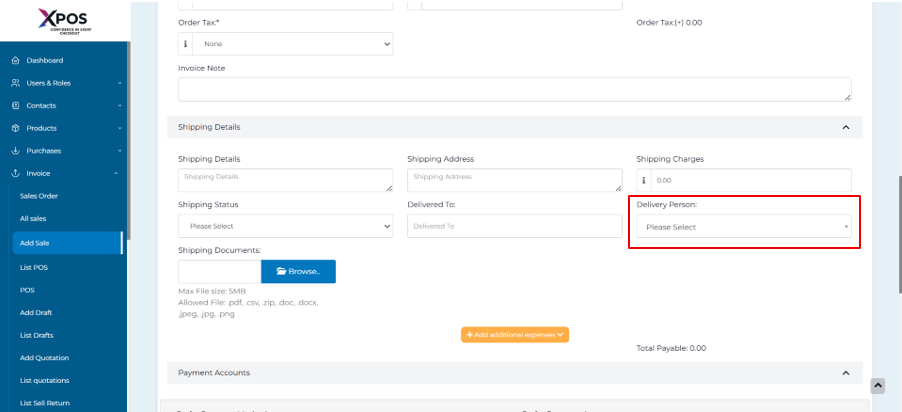Click the Users & Roles sidebar icon
Screen dimensions: 902x412
click(15, 83)
